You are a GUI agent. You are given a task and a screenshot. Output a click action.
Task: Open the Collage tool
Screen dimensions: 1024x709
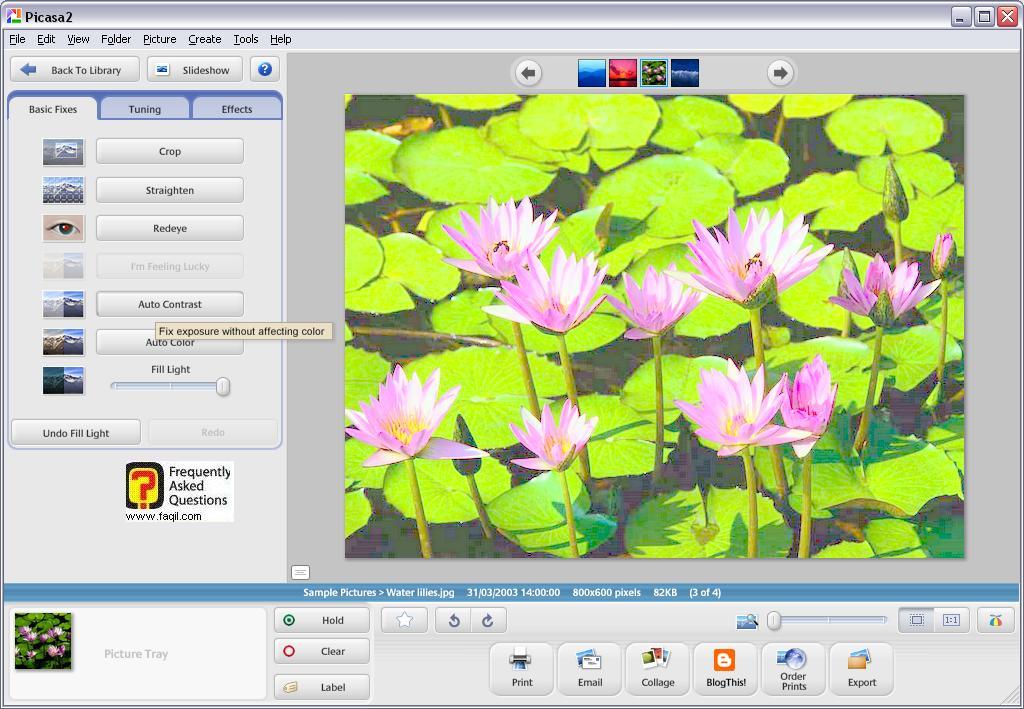click(657, 668)
